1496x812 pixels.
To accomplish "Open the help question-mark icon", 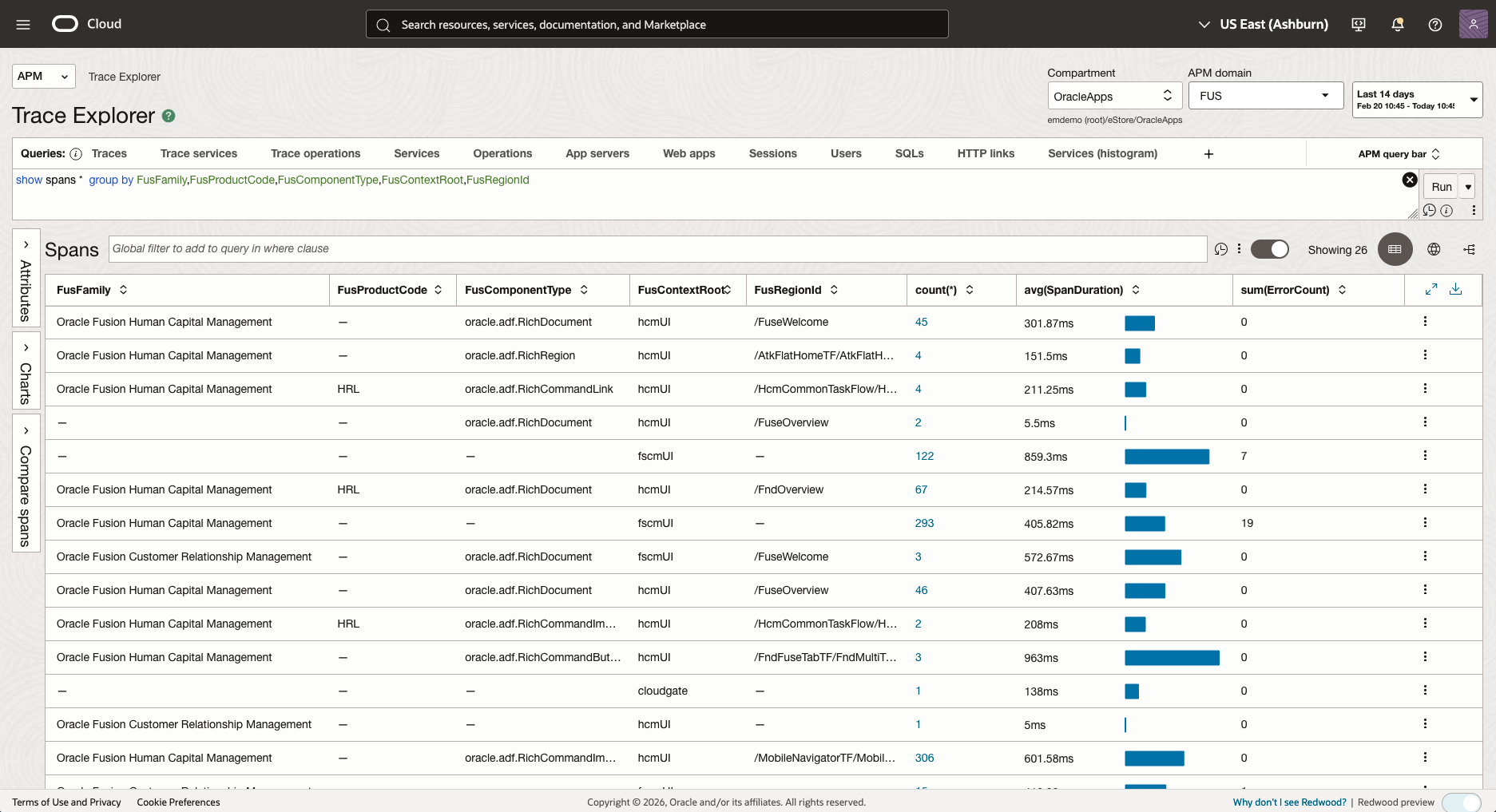I will click(1434, 24).
